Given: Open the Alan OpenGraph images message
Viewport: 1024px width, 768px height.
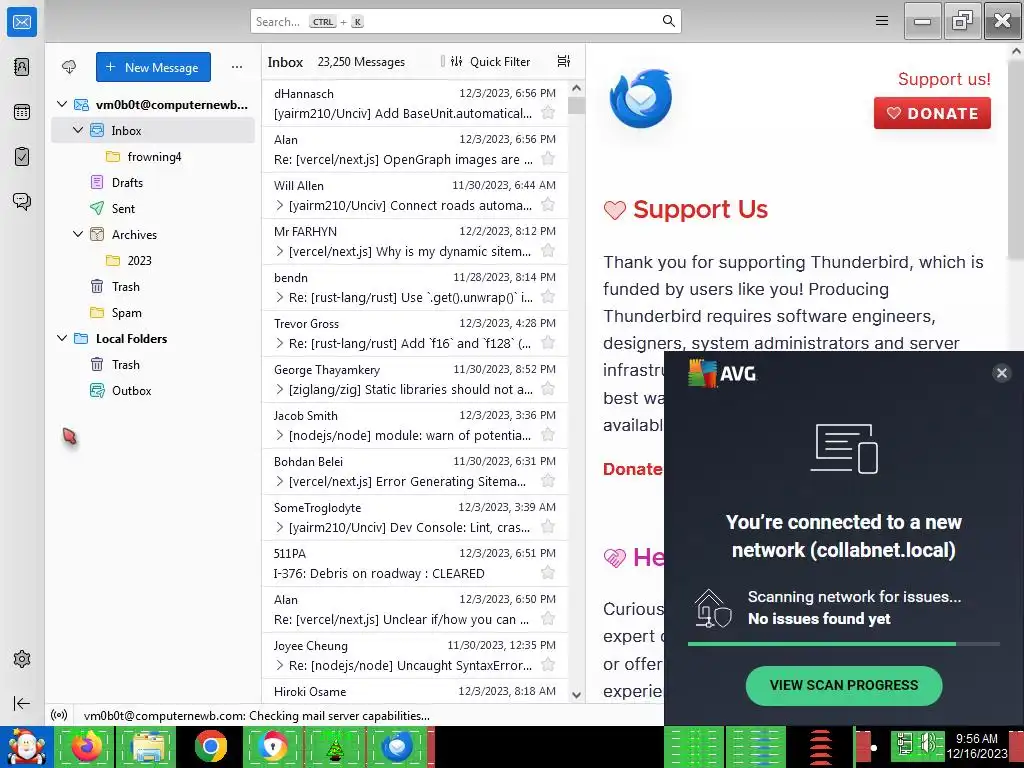Looking at the screenshot, I should [415, 150].
